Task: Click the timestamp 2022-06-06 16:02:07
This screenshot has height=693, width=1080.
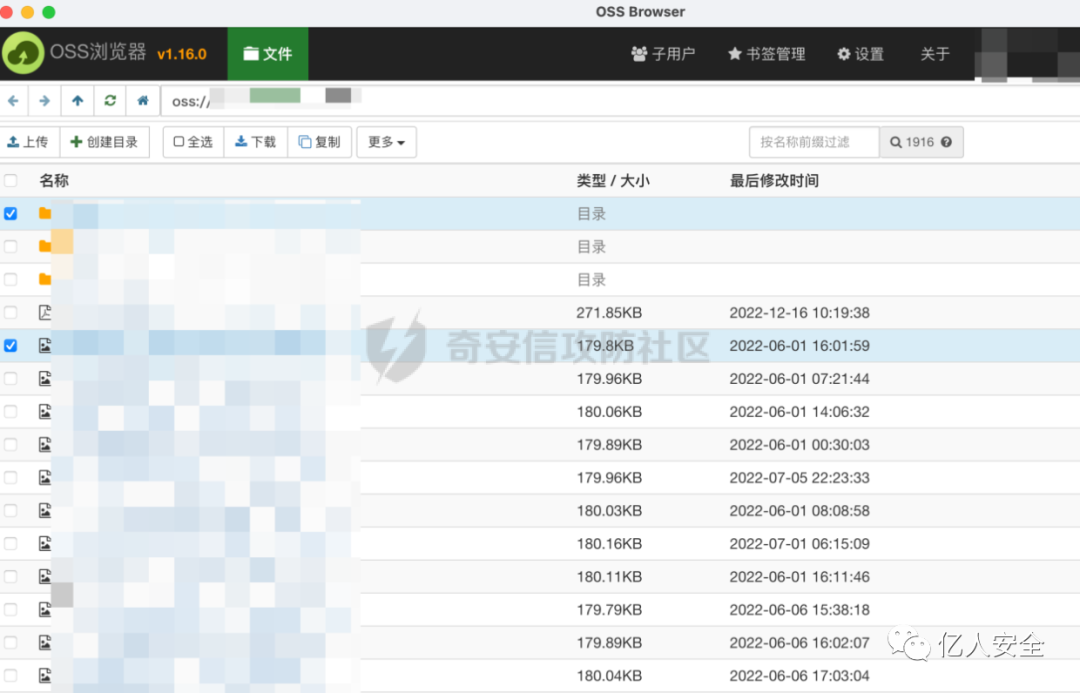Action: tap(800, 642)
